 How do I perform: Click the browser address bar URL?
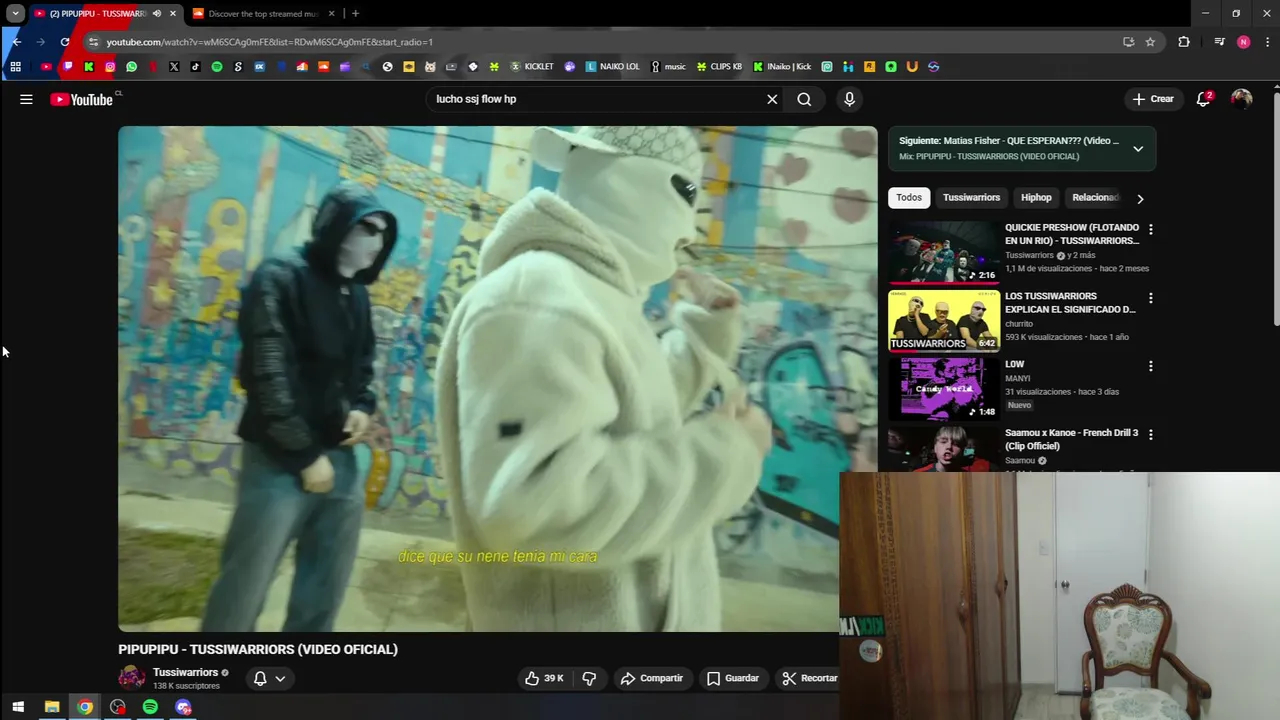point(270,42)
